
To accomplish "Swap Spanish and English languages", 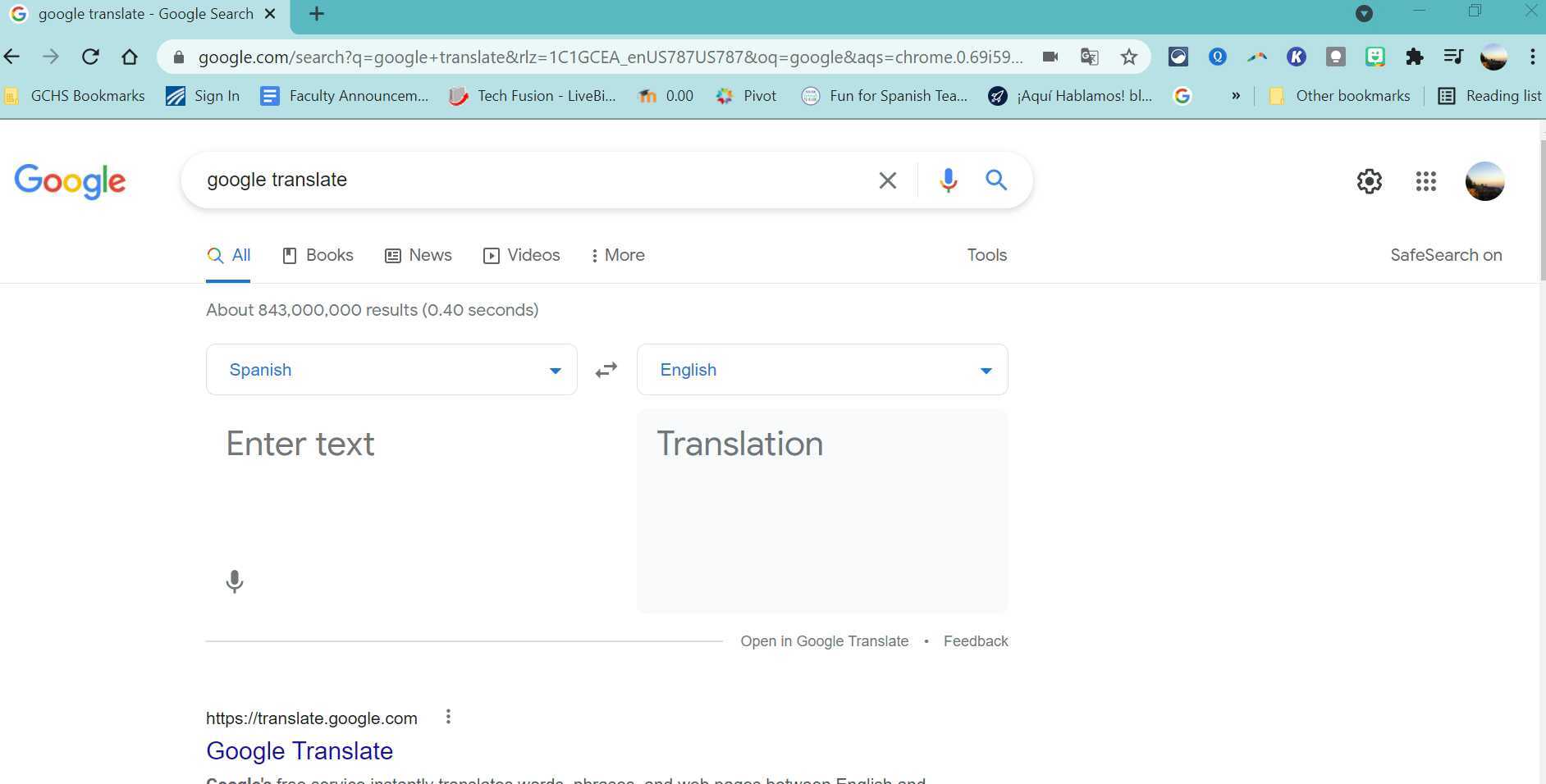I will pyautogui.click(x=606, y=370).
